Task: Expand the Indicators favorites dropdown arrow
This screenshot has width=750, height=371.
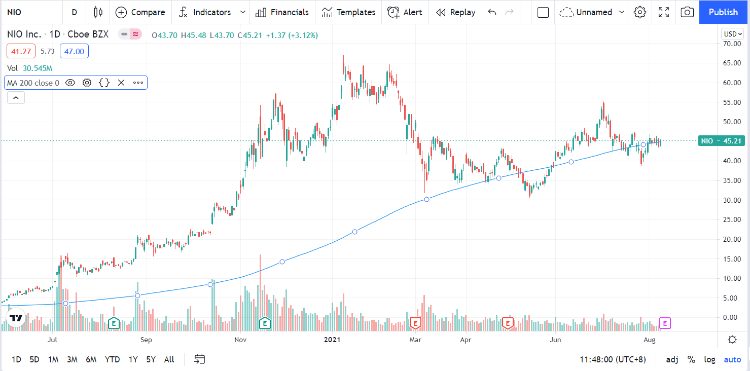Action: point(243,12)
